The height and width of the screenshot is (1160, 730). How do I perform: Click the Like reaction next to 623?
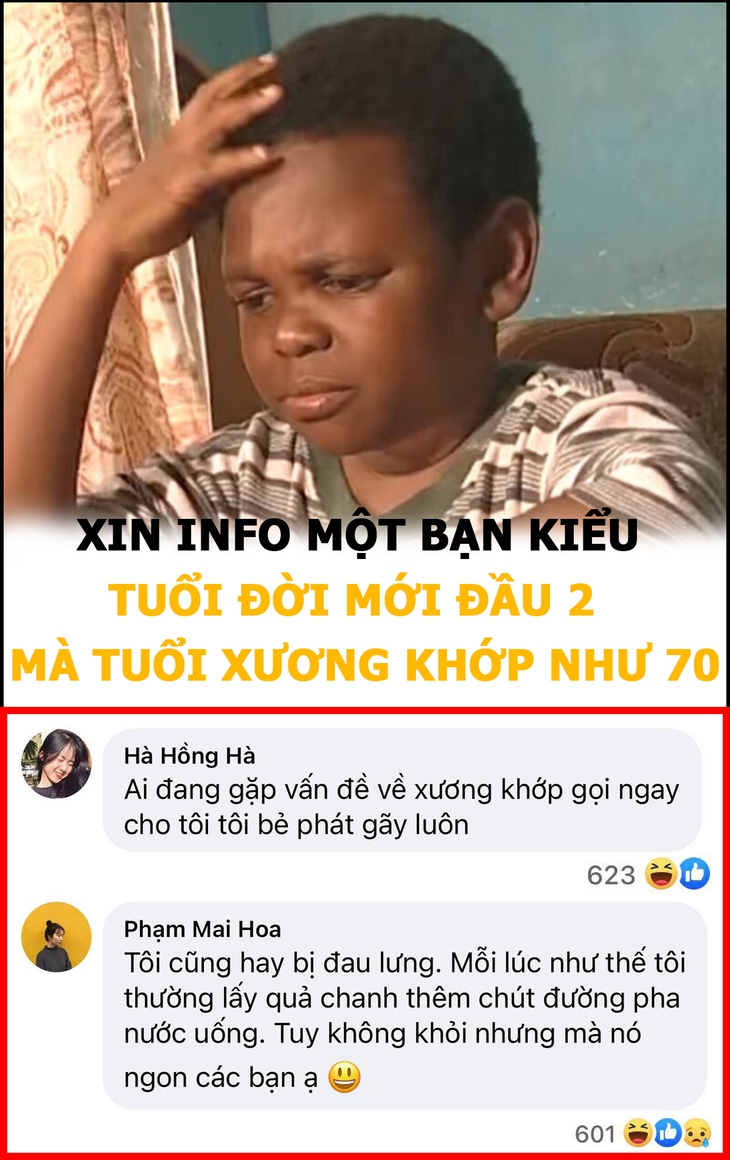coord(694,874)
